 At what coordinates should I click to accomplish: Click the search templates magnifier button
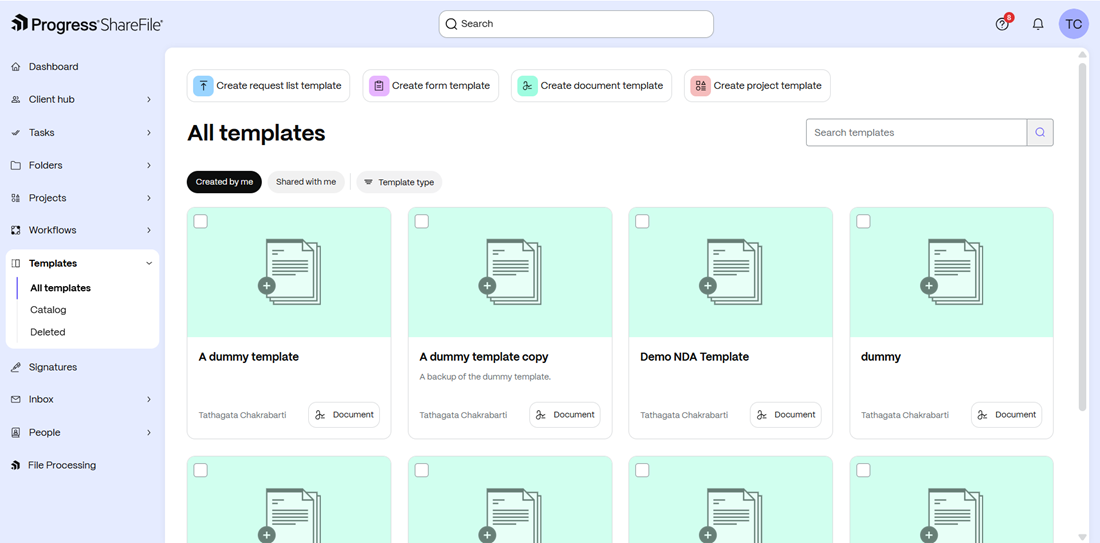[x=1040, y=133]
